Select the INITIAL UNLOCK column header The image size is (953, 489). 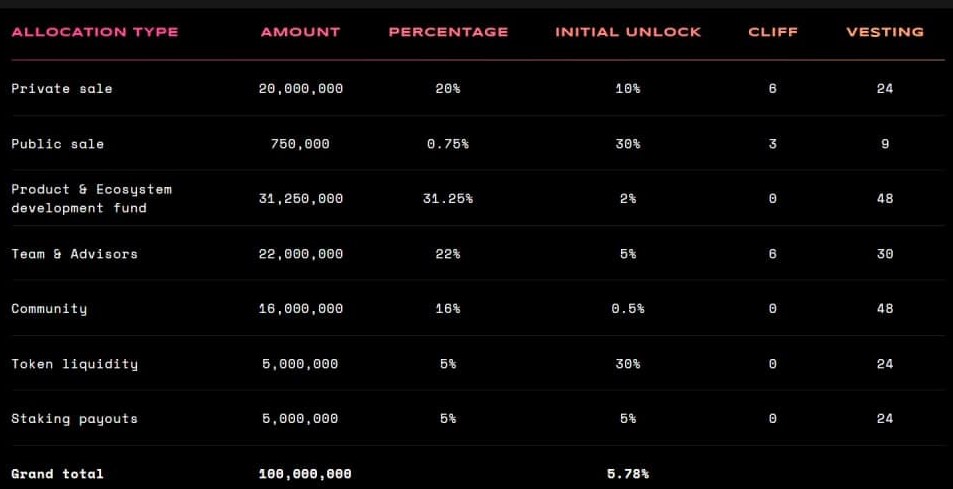click(628, 32)
